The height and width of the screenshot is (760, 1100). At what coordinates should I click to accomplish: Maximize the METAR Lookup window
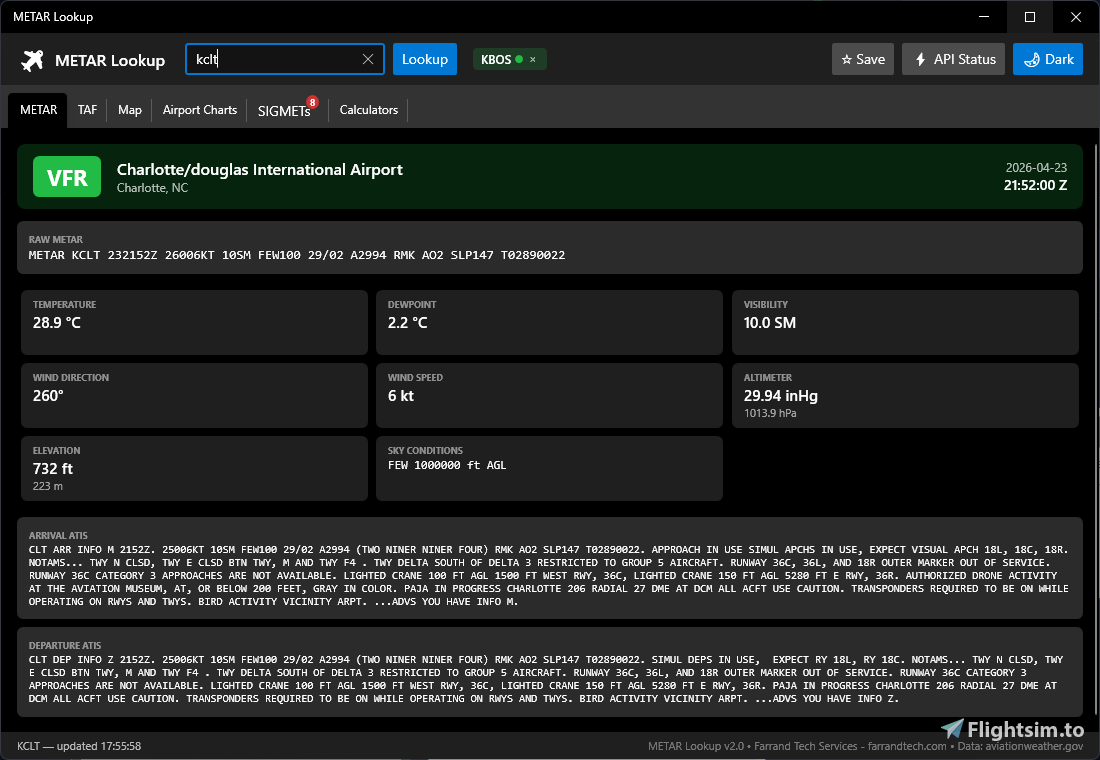(1030, 17)
